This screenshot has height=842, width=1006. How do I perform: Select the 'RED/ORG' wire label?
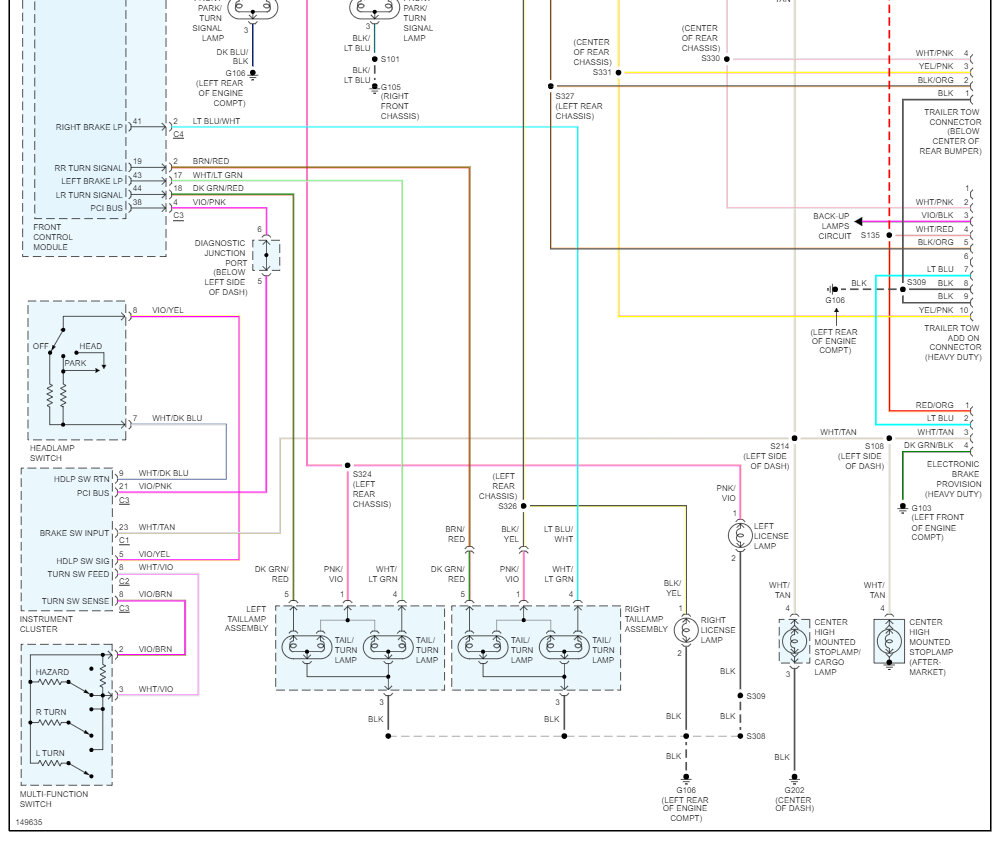934,405
